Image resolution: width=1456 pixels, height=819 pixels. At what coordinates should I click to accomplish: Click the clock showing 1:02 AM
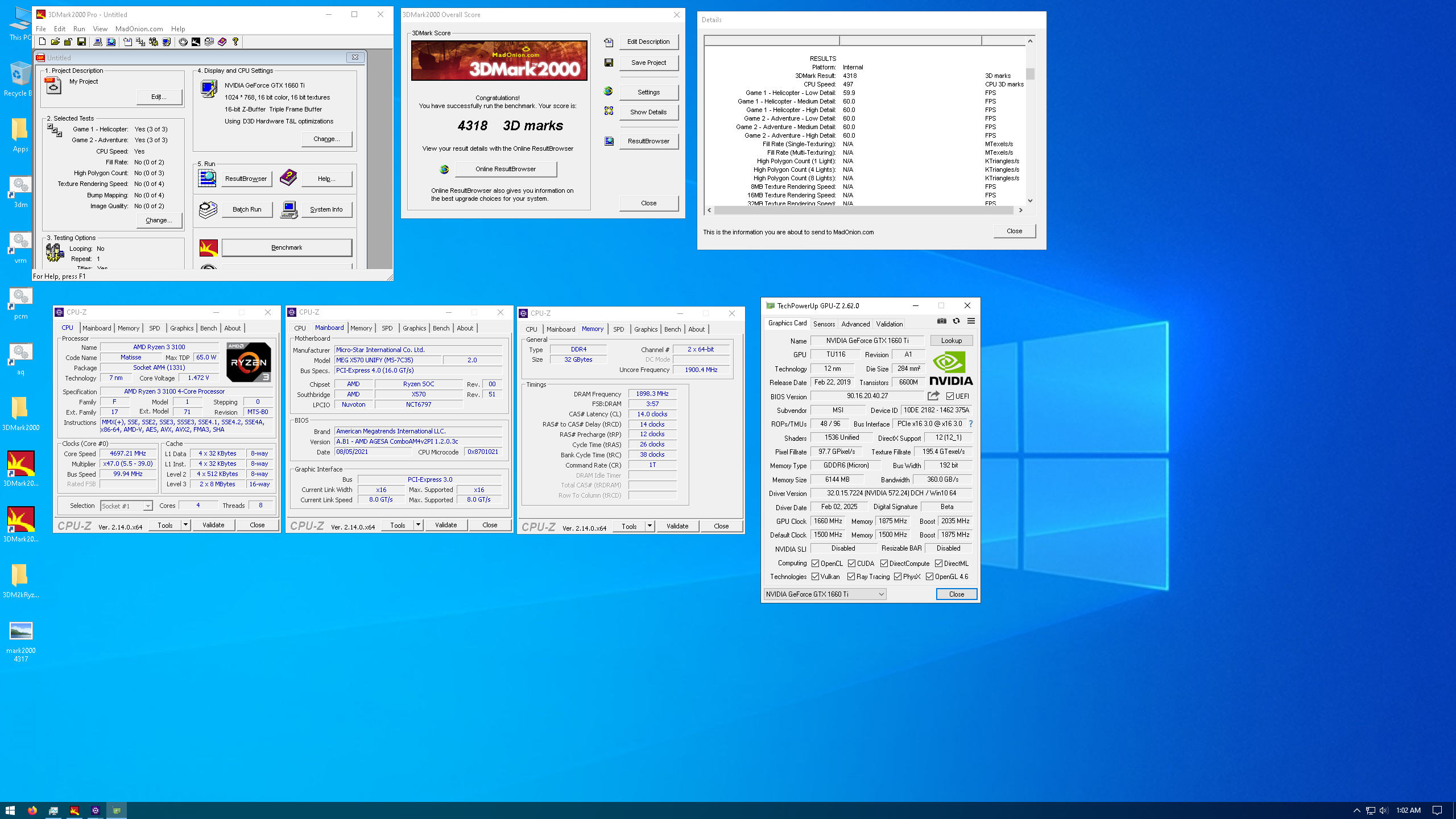coord(1408,810)
